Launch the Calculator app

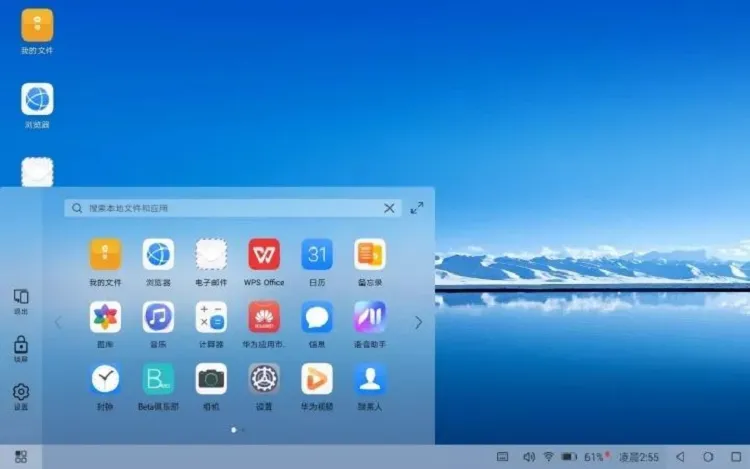click(x=211, y=317)
